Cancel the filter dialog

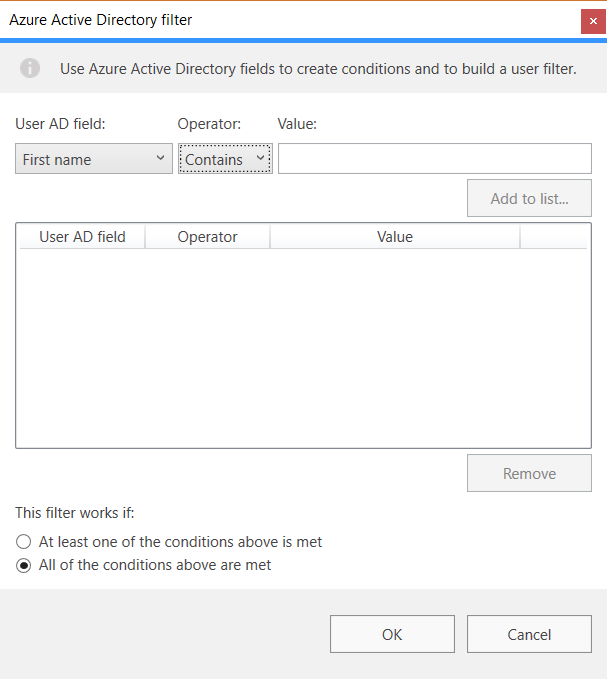click(529, 634)
